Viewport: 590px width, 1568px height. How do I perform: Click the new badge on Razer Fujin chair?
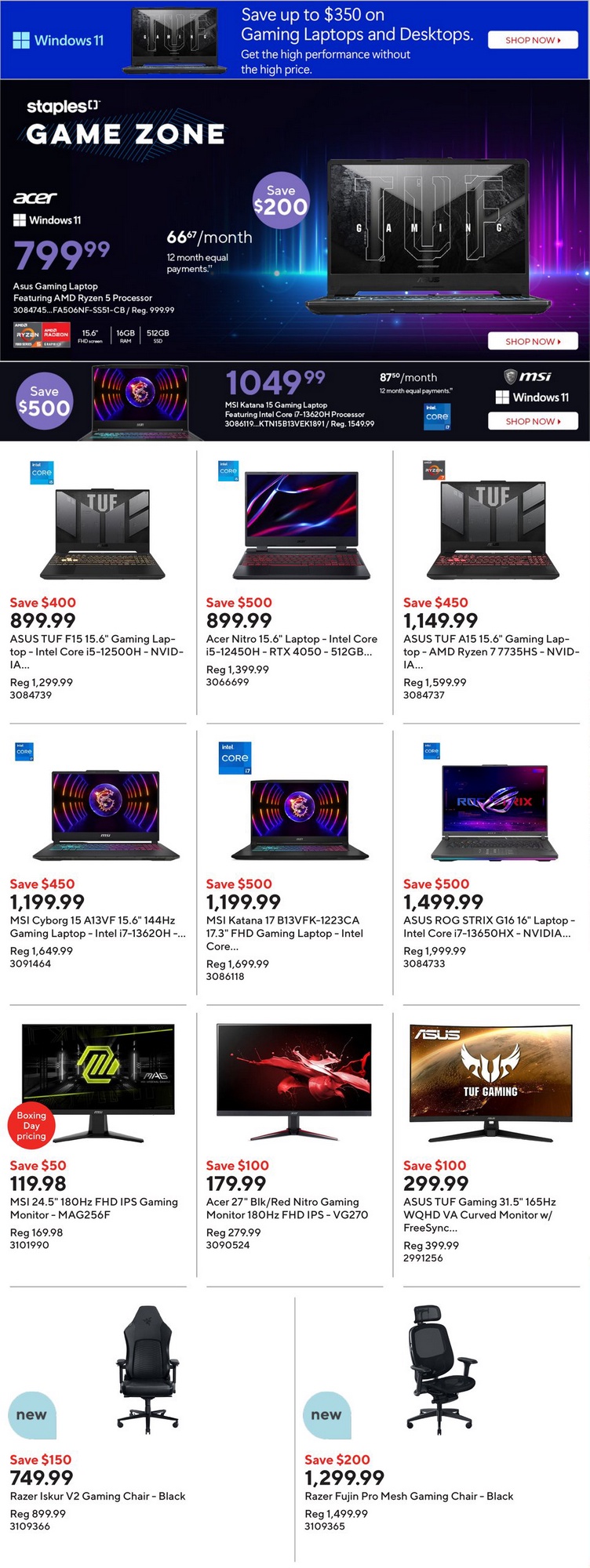pyautogui.click(x=327, y=1415)
